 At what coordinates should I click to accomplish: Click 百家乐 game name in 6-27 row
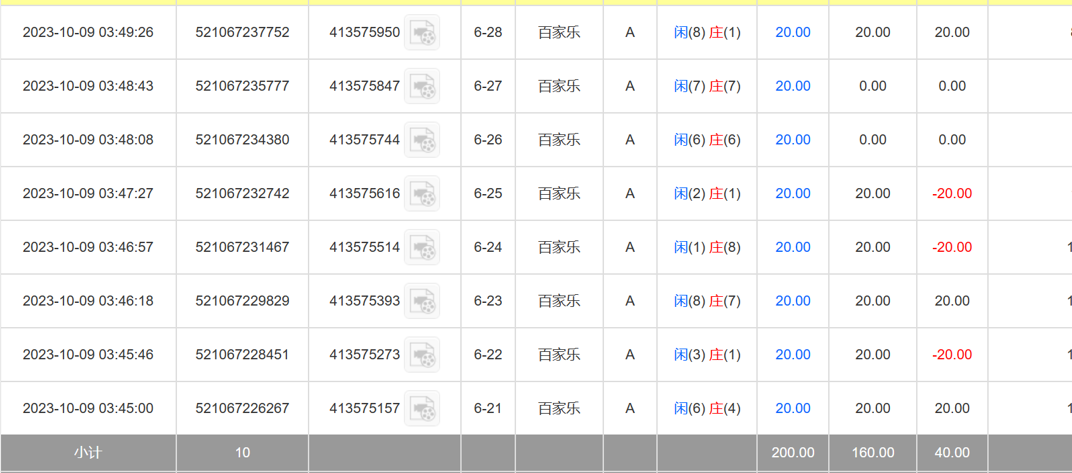[x=559, y=86]
